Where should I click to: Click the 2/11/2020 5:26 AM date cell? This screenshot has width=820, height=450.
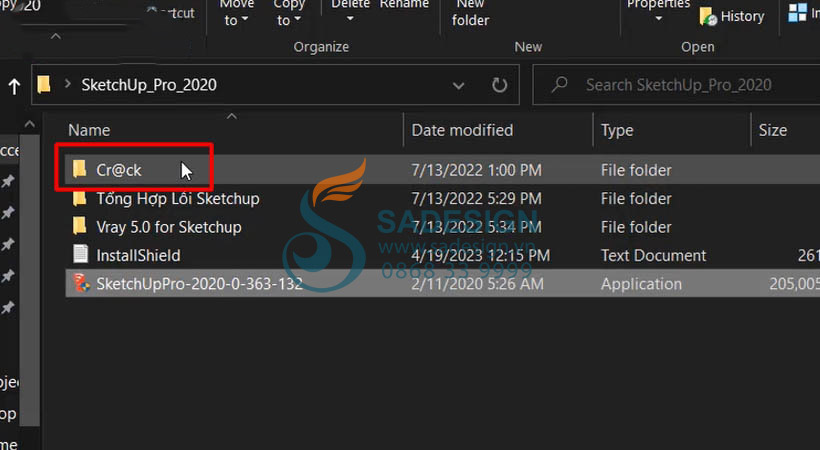coord(477,284)
